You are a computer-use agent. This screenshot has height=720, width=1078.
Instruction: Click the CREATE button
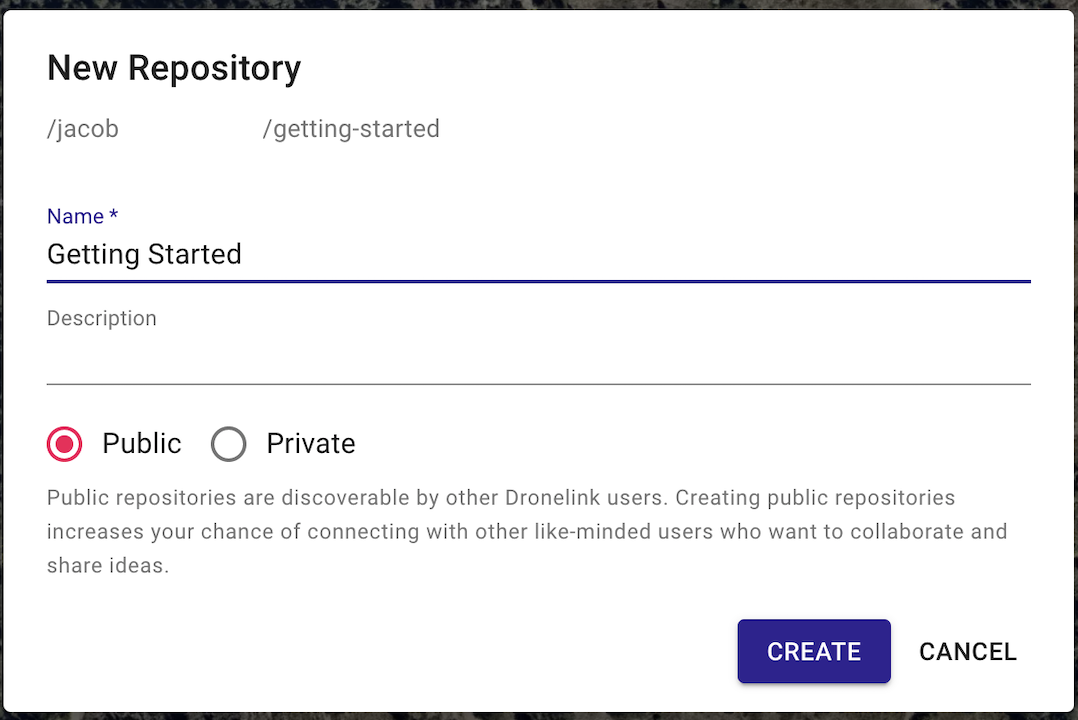(x=814, y=651)
